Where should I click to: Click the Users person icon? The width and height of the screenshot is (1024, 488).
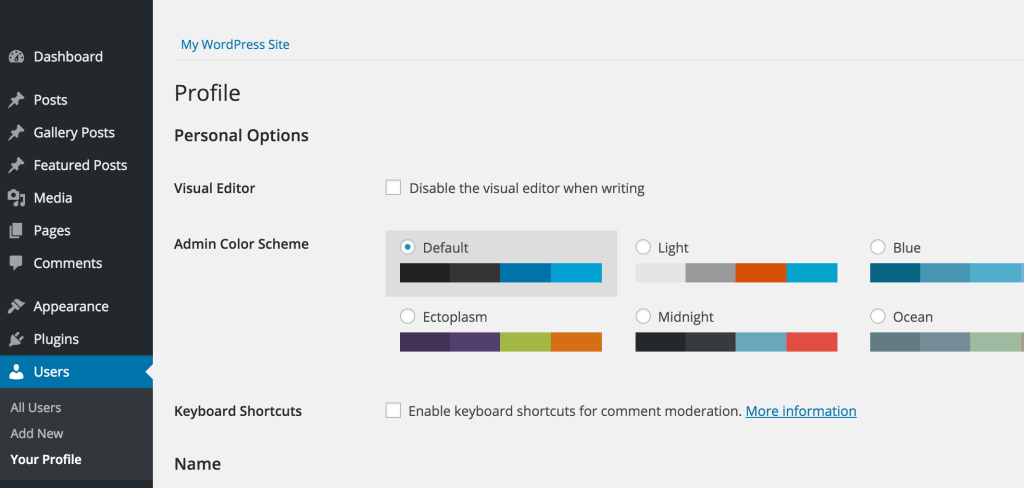(x=16, y=372)
